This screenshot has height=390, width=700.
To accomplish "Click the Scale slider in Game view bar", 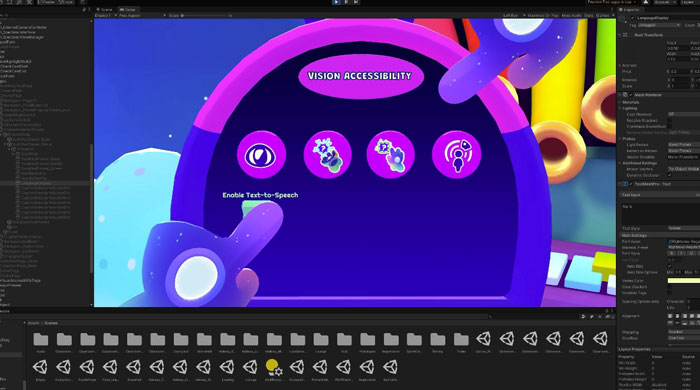I will click(205, 16).
